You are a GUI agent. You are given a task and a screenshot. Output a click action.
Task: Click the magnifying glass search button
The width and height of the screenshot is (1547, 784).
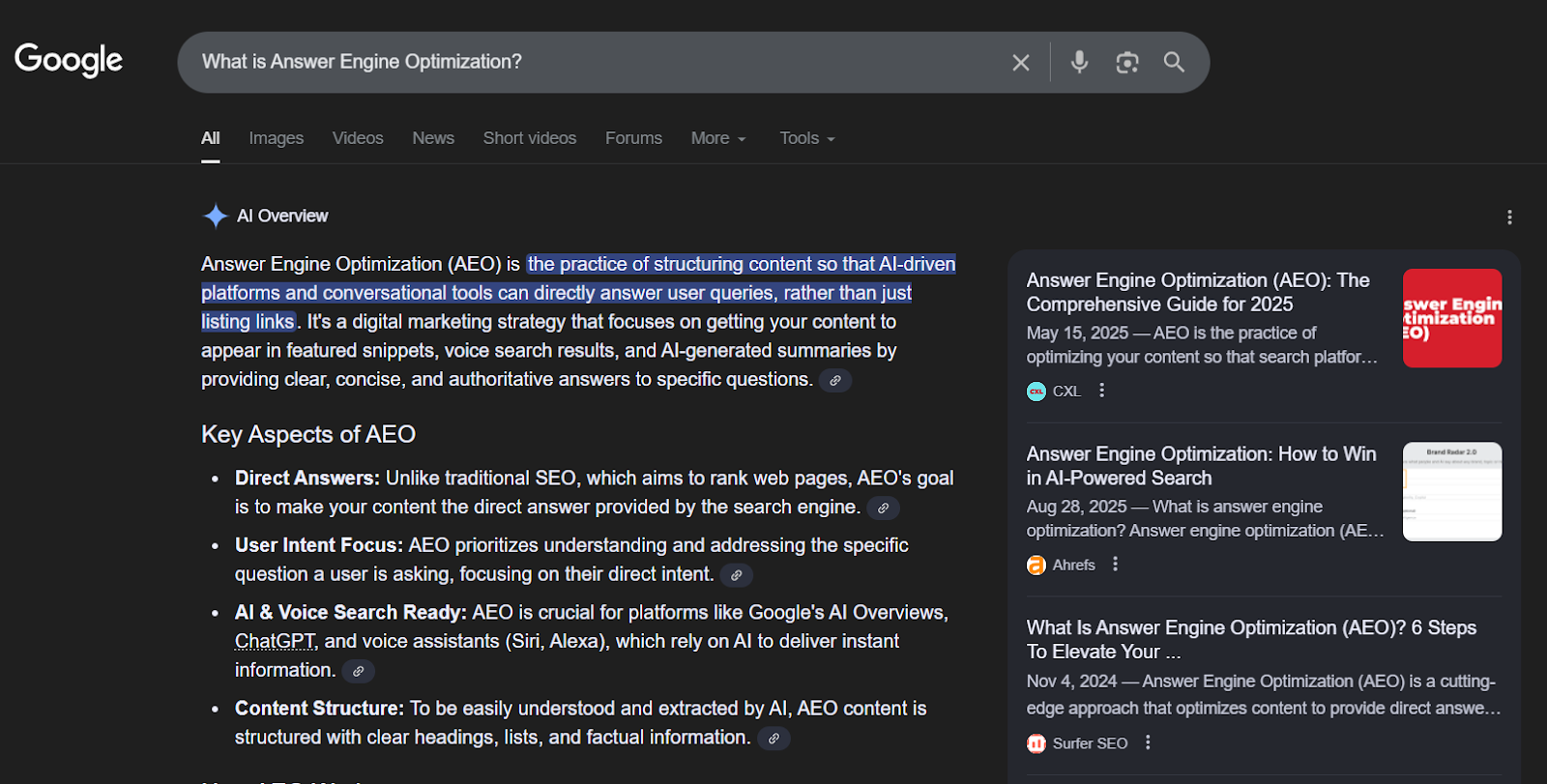(x=1174, y=63)
